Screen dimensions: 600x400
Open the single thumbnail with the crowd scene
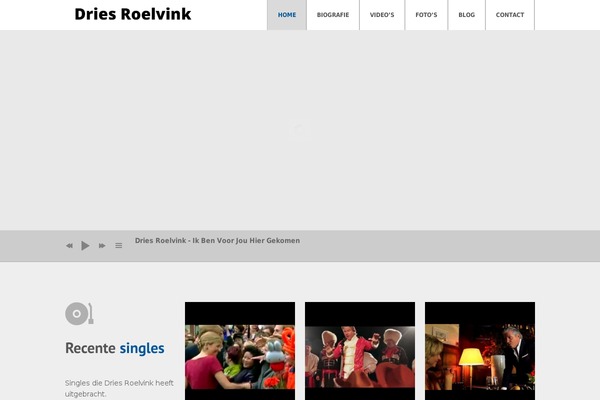240,351
